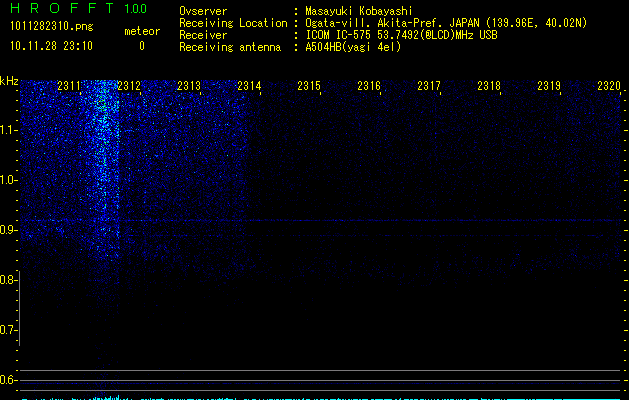Click the 2318 time marker
This screenshot has height=400, width=629.
tap(489, 86)
